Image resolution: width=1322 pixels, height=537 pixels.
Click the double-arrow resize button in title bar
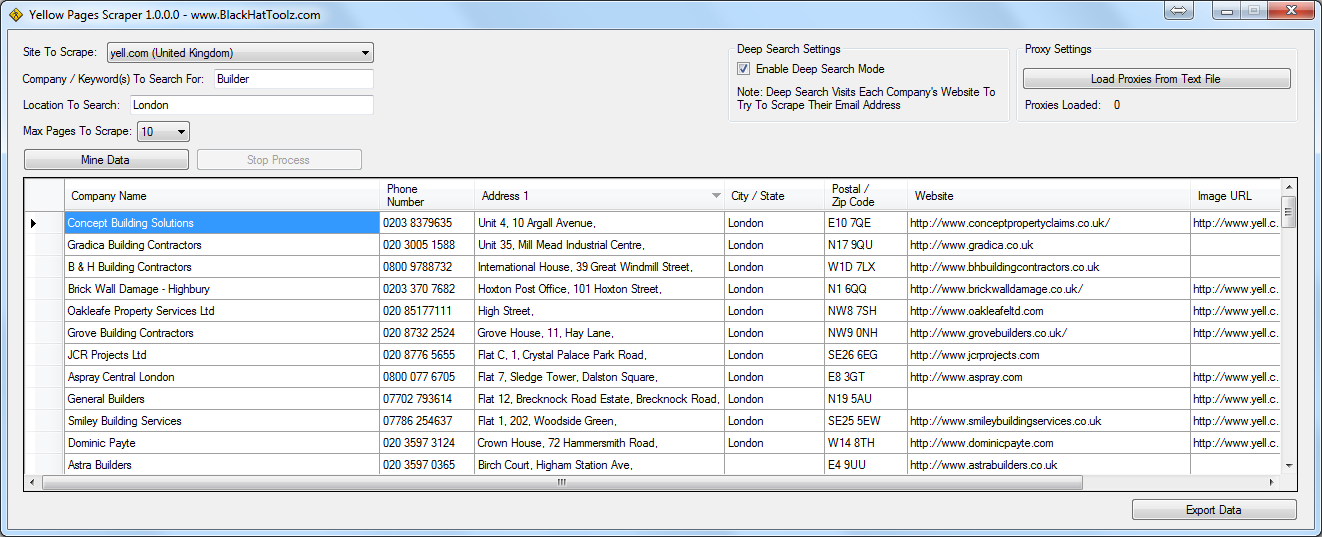tap(1178, 10)
